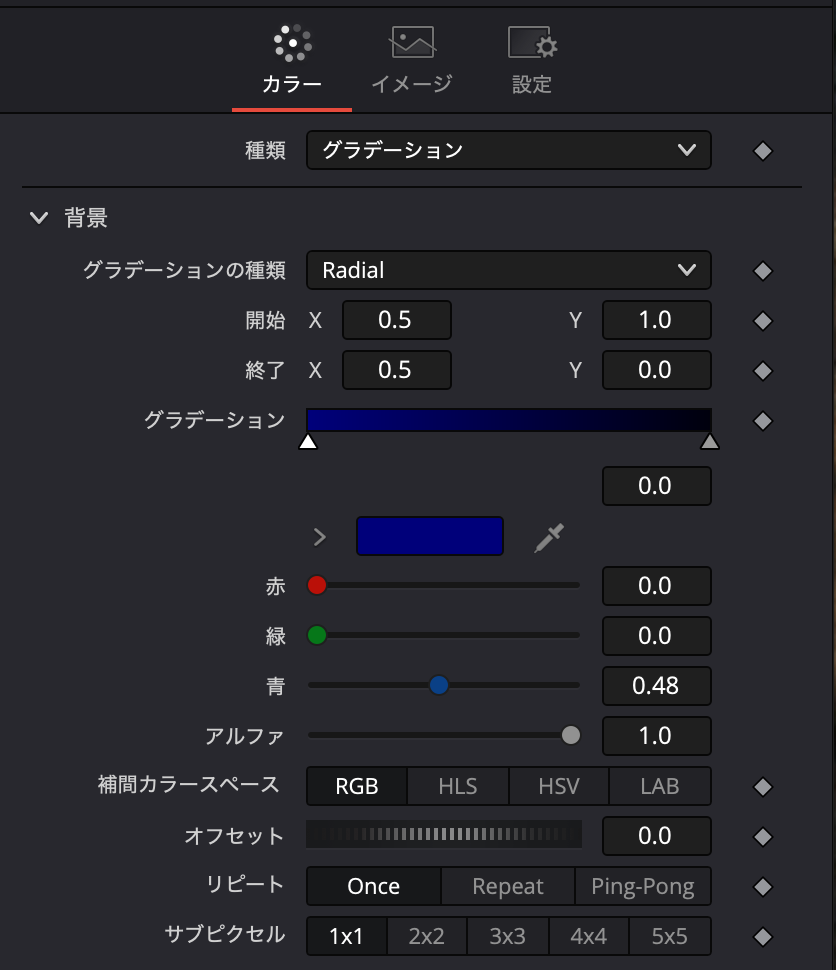Click keyframe diamond in オフセット row
The width and height of the screenshot is (836, 970).
[762, 836]
